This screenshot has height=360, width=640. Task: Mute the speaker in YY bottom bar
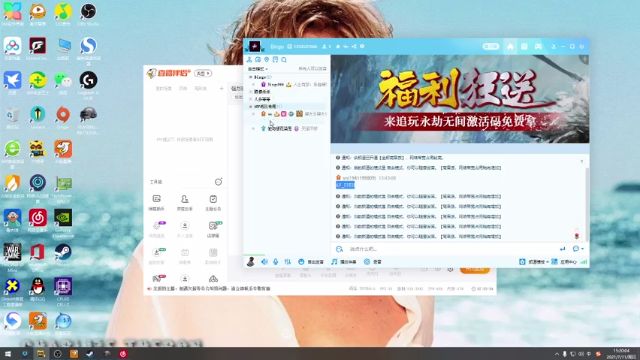point(264,262)
